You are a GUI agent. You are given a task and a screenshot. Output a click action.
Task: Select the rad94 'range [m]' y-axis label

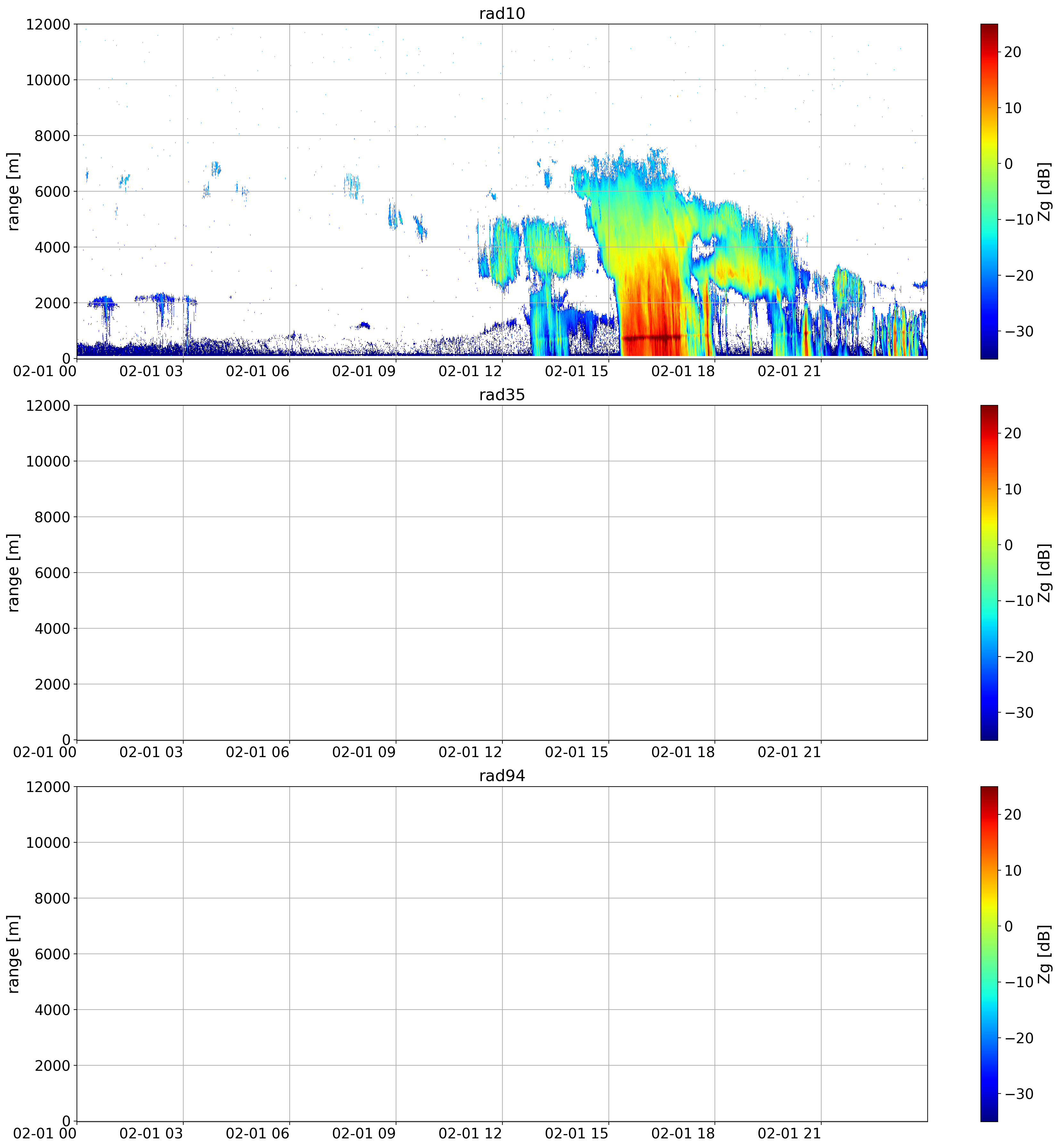pos(14,954)
